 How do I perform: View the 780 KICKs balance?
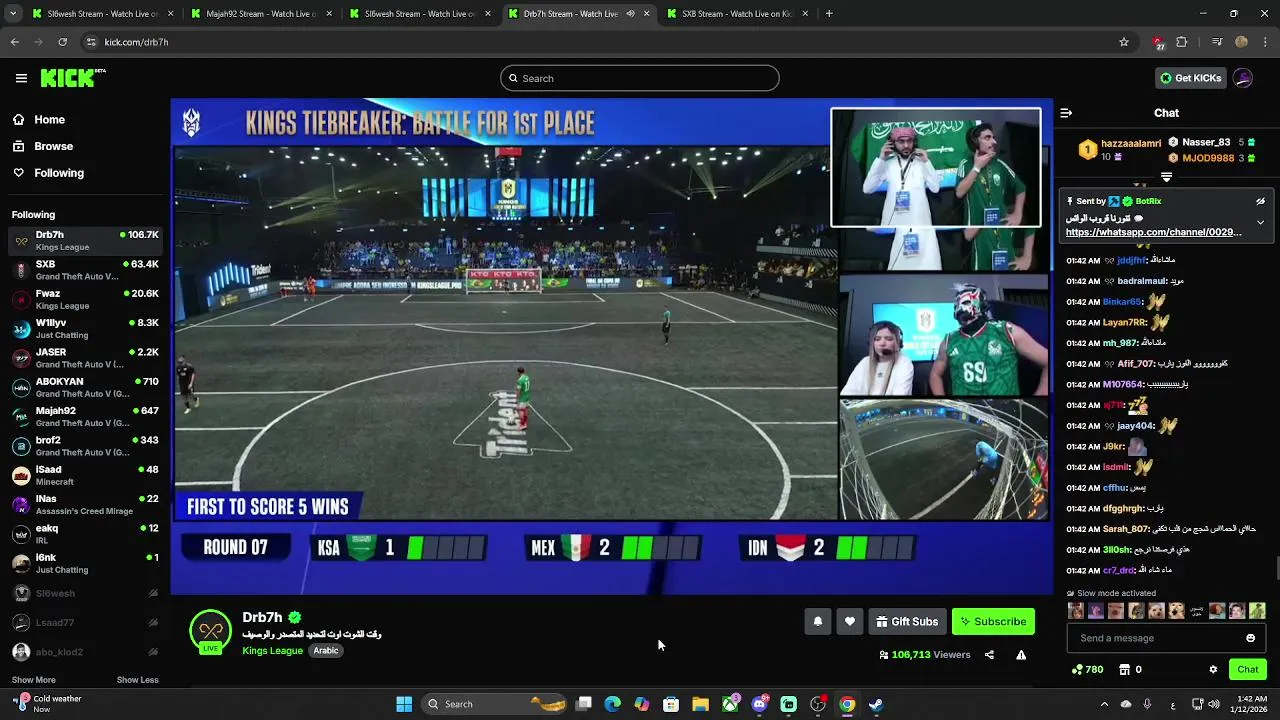click(x=1087, y=669)
